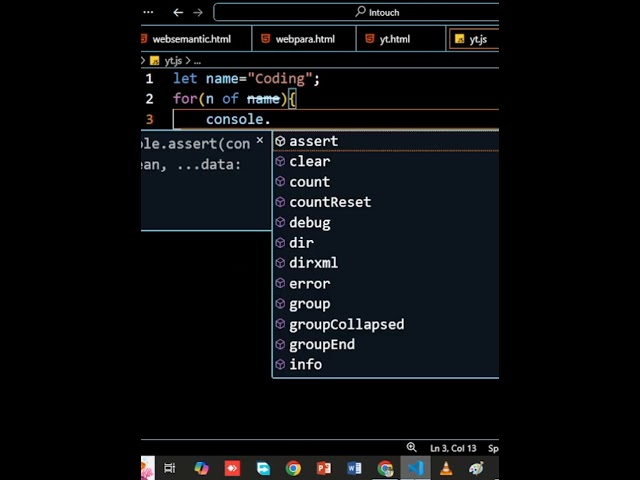Select debug in autocomplete list
640x480 pixels.
[386, 222]
